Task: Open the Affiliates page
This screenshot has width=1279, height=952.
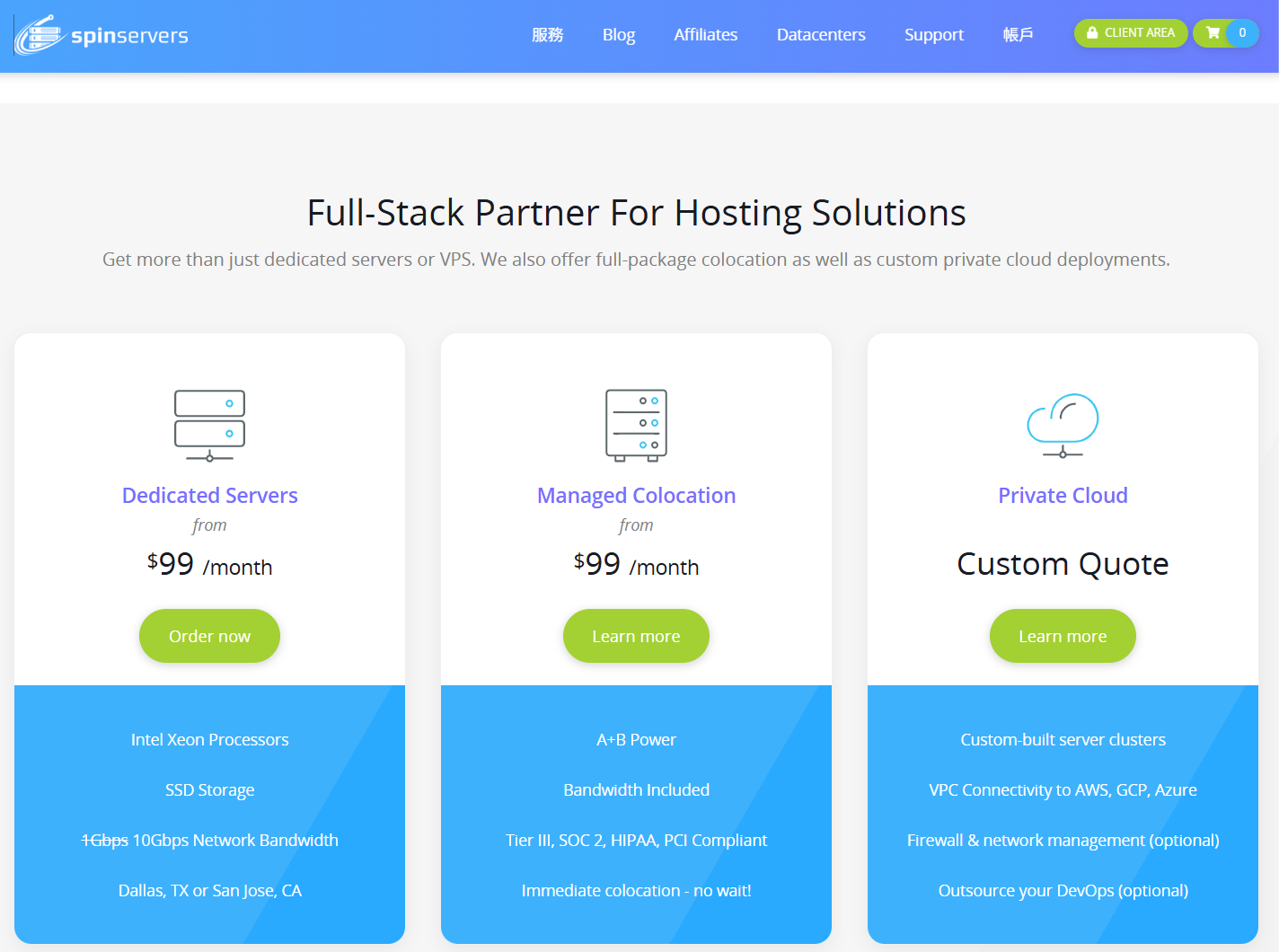Action: tap(705, 35)
